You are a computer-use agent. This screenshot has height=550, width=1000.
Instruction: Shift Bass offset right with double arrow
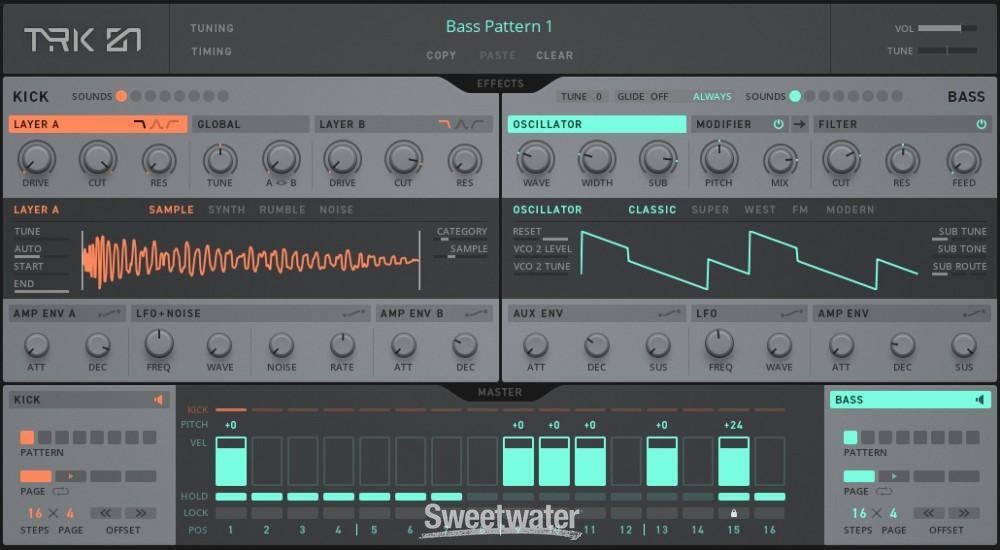[964, 513]
